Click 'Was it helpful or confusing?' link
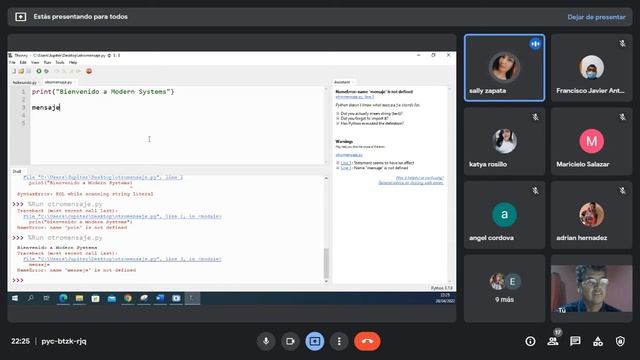This screenshot has height=360, width=640. [x=420, y=178]
